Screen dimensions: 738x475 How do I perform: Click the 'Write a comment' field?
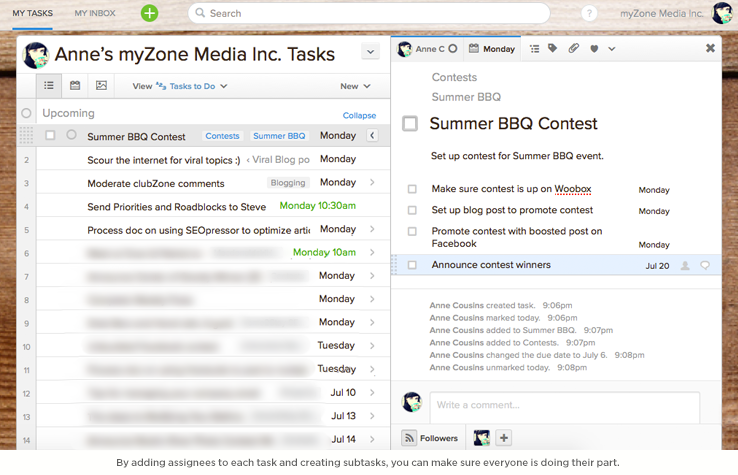pyautogui.click(x=564, y=407)
